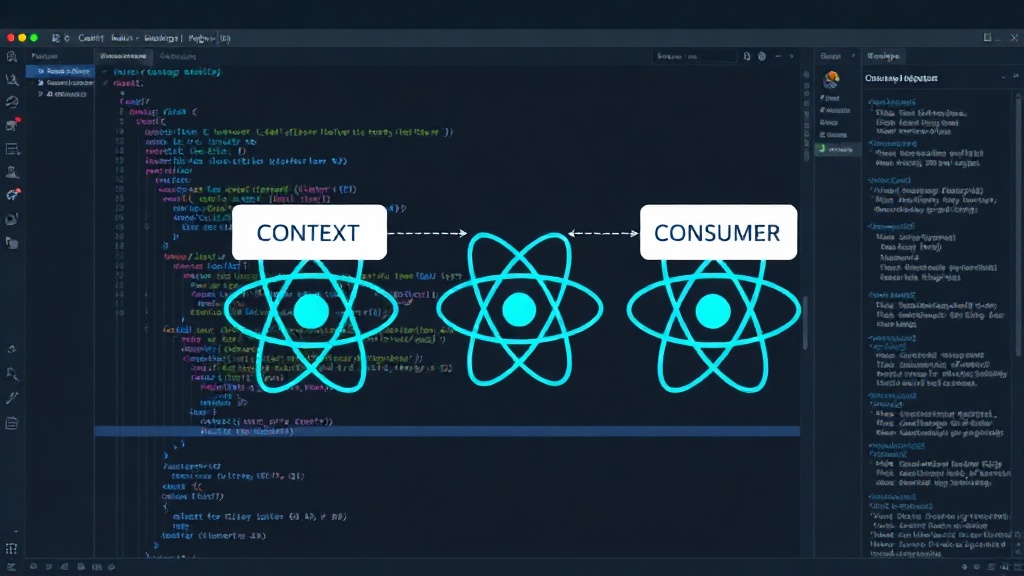The height and width of the screenshot is (576, 1024).
Task: Open the wrench tool icon in left sidebar
Action: click(12, 398)
